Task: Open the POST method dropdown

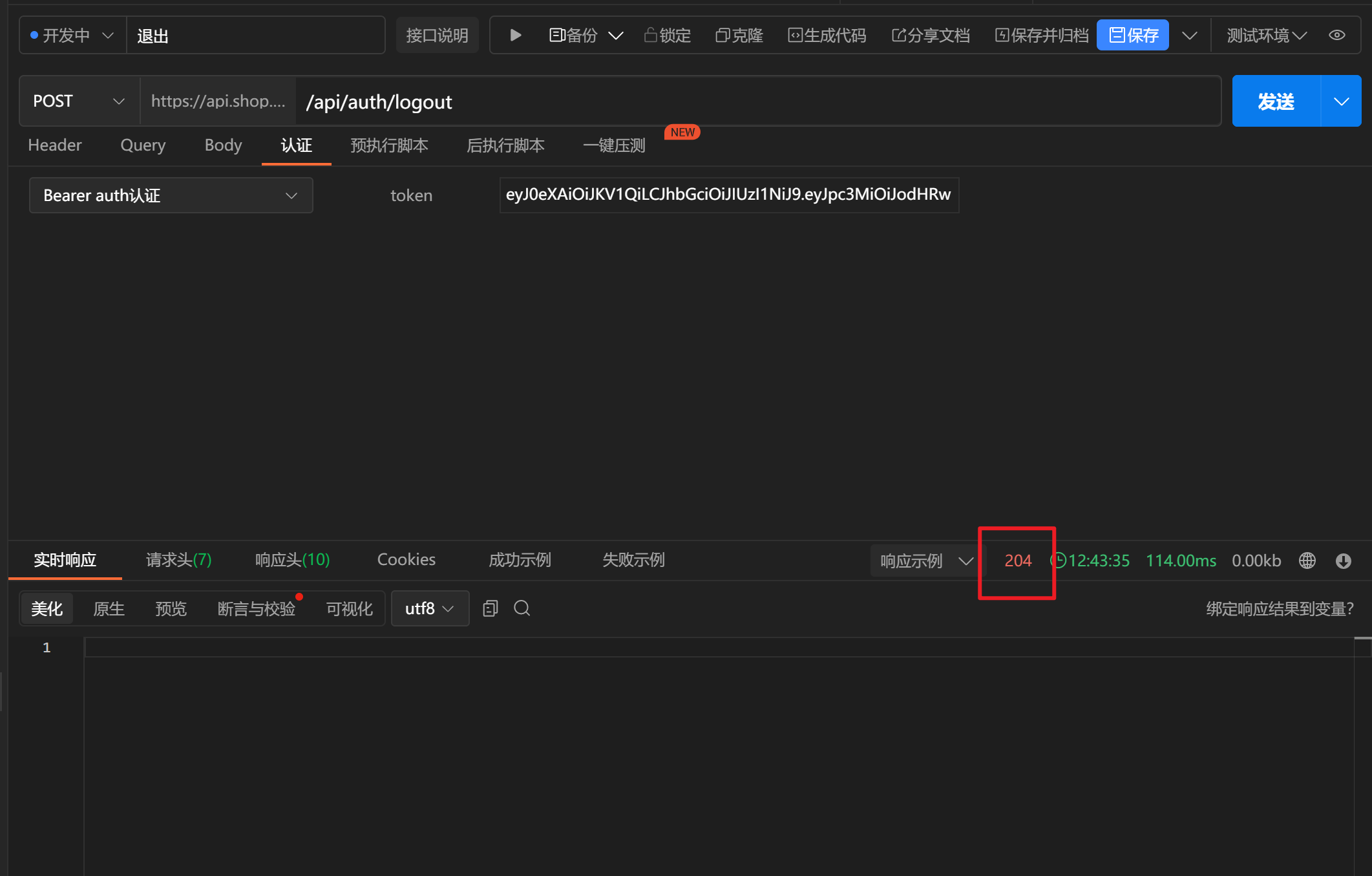Action: point(79,101)
